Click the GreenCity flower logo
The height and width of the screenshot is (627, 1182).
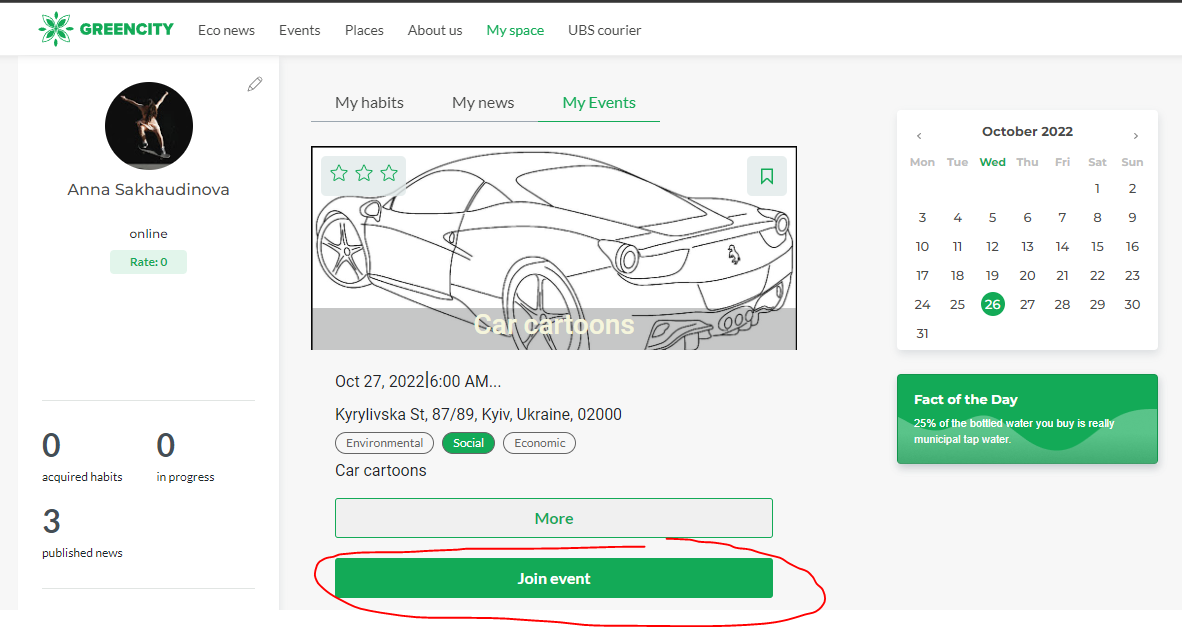tap(54, 29)
